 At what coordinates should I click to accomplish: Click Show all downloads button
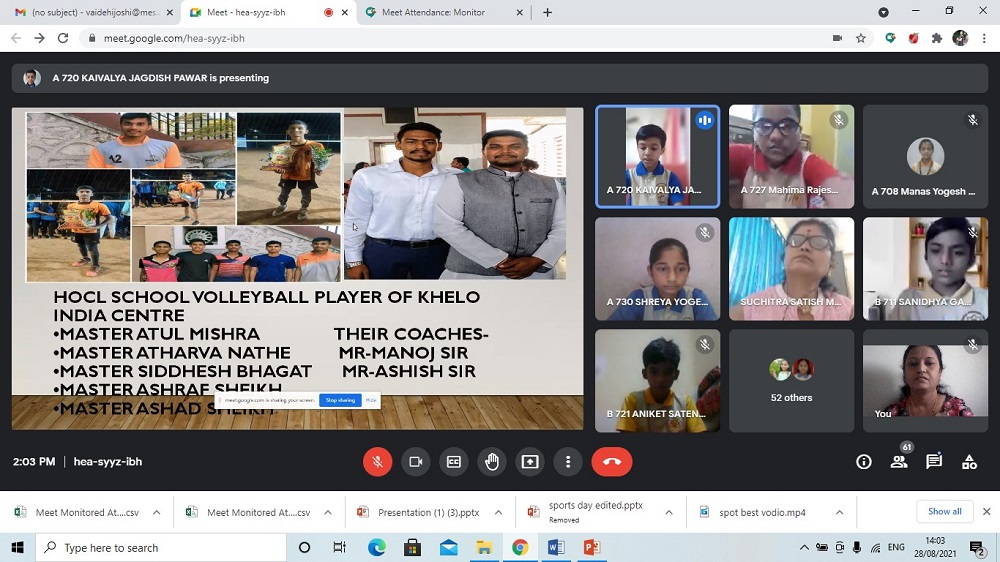pyautogui.click(x=944, y=512)
